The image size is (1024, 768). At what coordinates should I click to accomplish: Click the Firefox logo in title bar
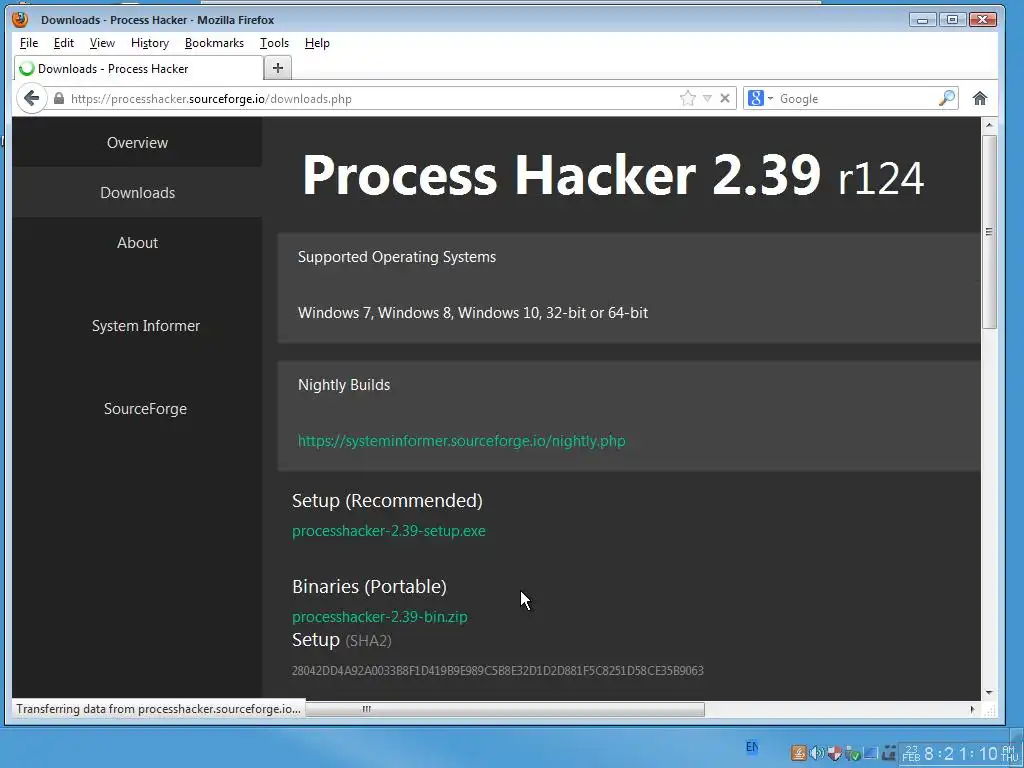(x=21, y=19)
